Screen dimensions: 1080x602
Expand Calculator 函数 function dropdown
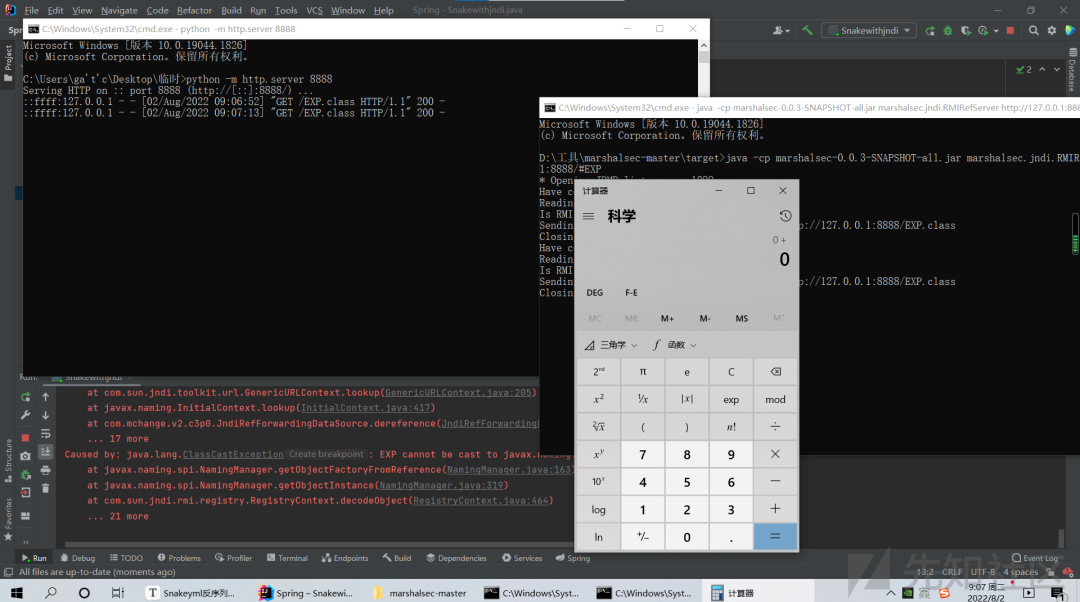click(x=675, y=345)
